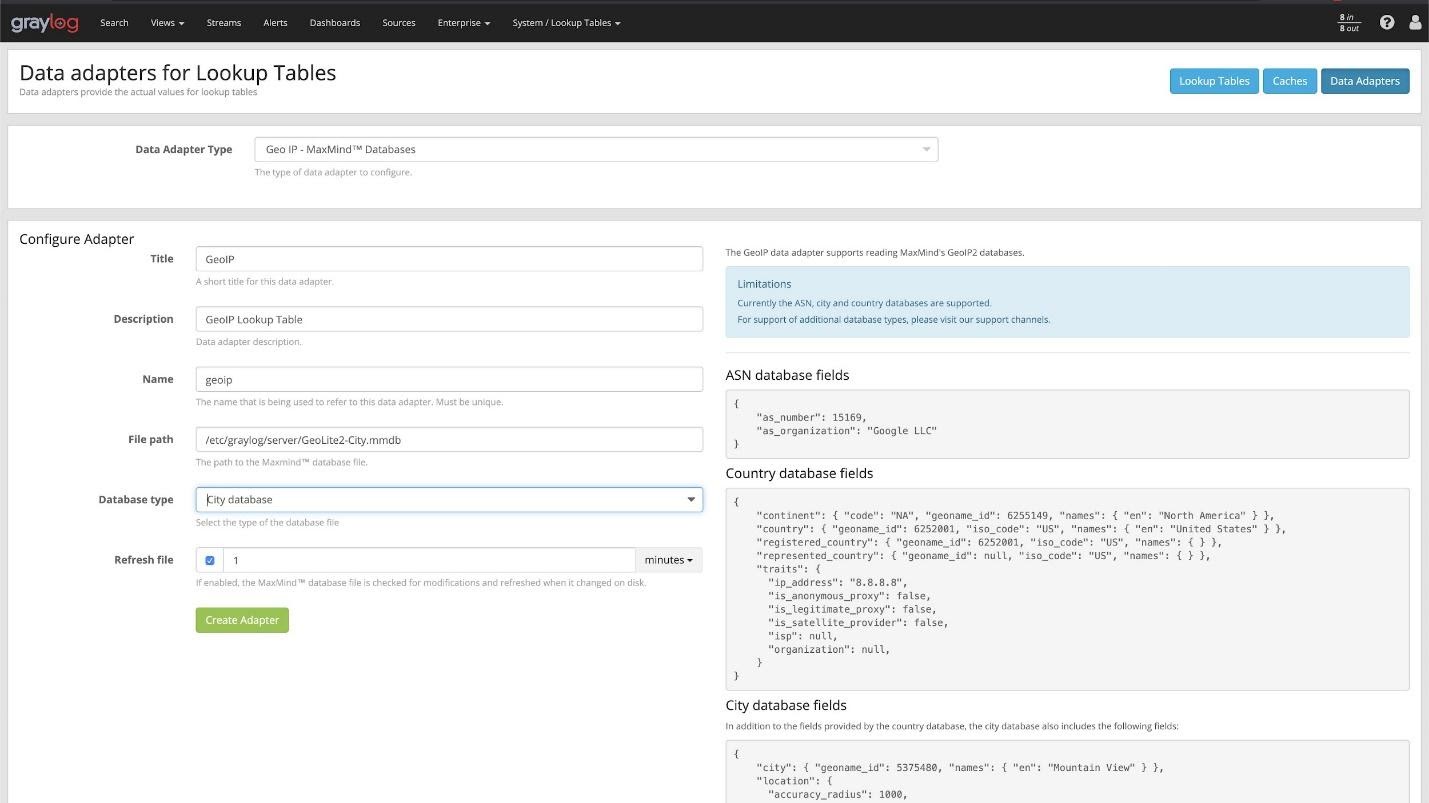Open the Dashboards page

point(334,23)
